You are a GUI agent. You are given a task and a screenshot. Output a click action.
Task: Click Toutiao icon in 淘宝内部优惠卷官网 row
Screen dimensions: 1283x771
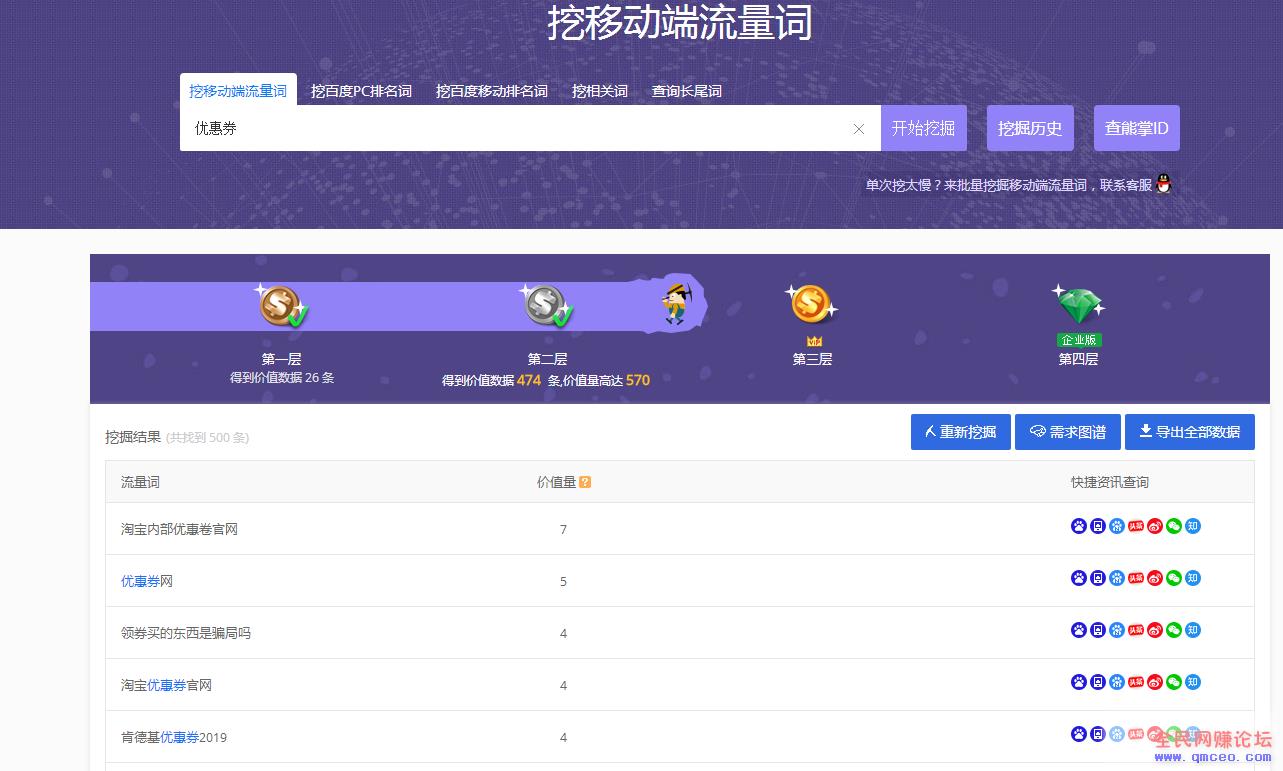point(1135,526)
